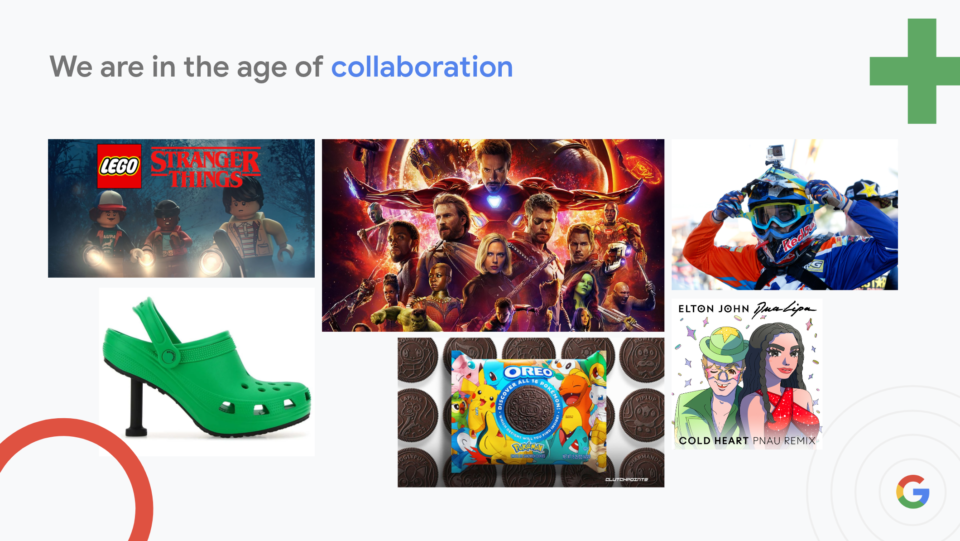Click the blue word "collaboration"
This screenshot has width=960, height=541.
click(x=422, y=67)
